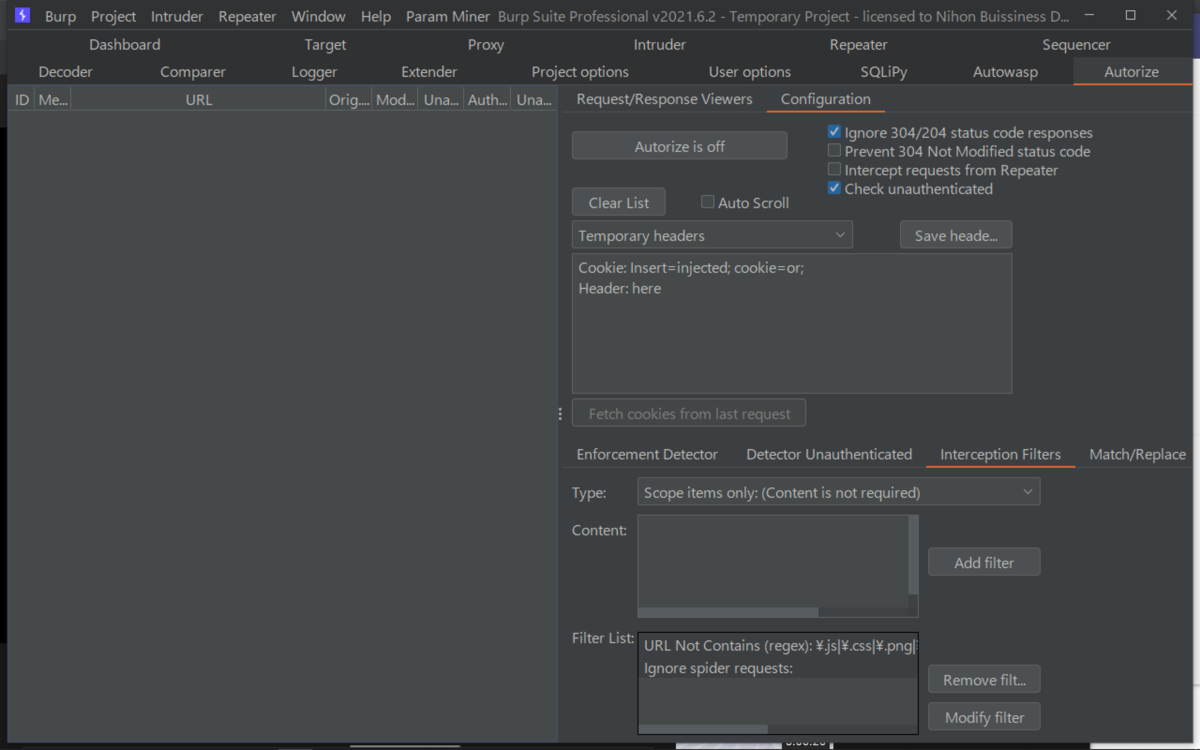Click inside the filter Content text box
1200x750 pixels.
click(772, 561)
